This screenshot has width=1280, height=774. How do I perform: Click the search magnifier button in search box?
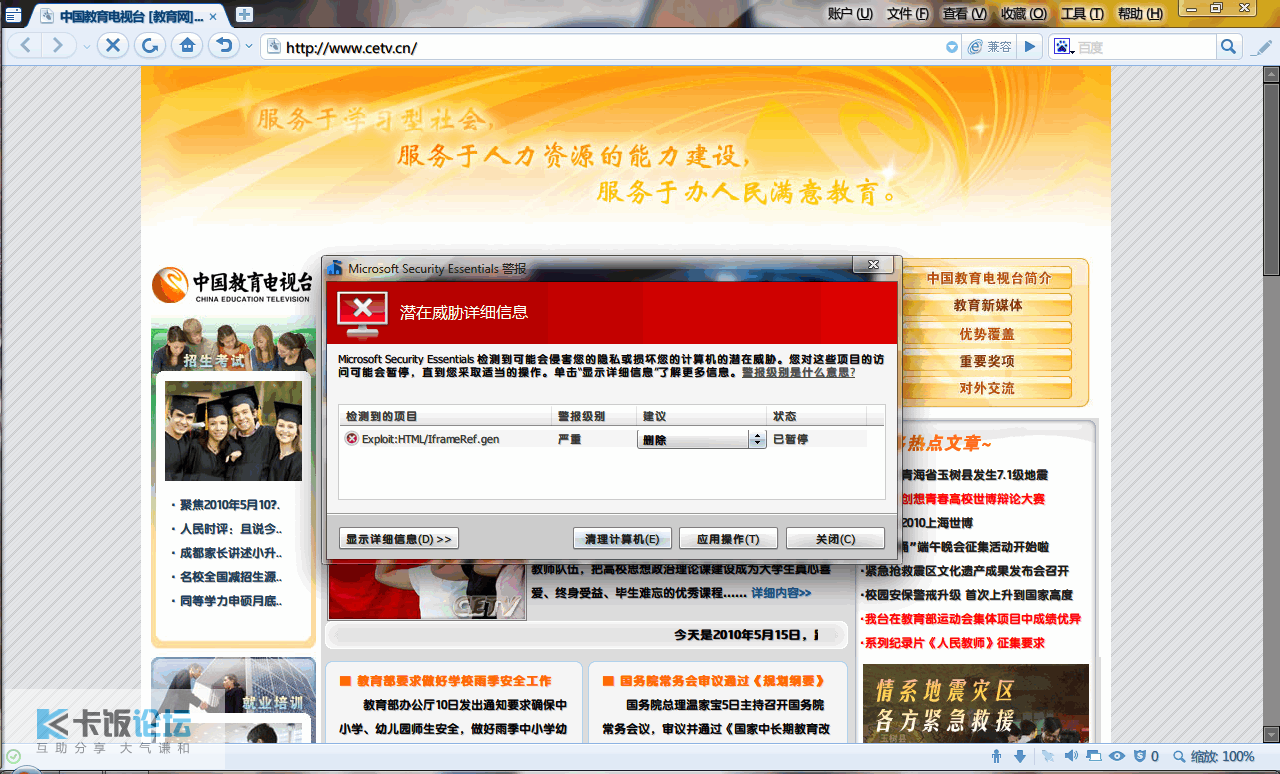(1229, 47)
